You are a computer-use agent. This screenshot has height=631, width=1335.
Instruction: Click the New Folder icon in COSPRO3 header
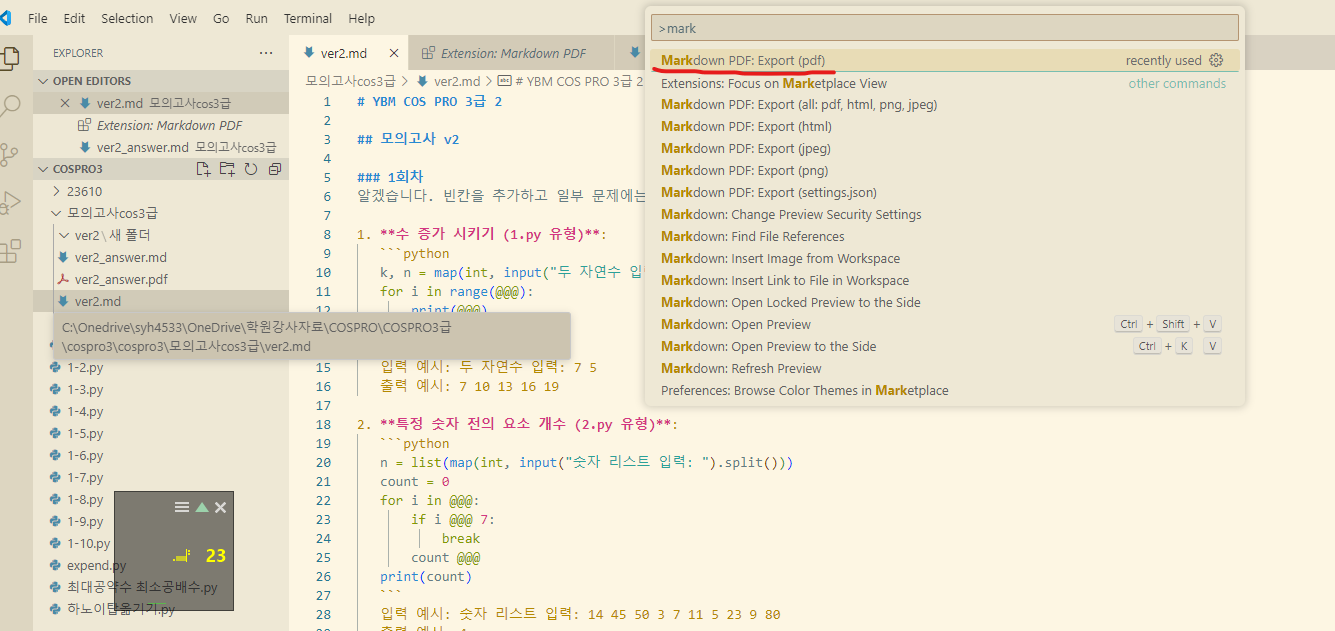point(228,169)
